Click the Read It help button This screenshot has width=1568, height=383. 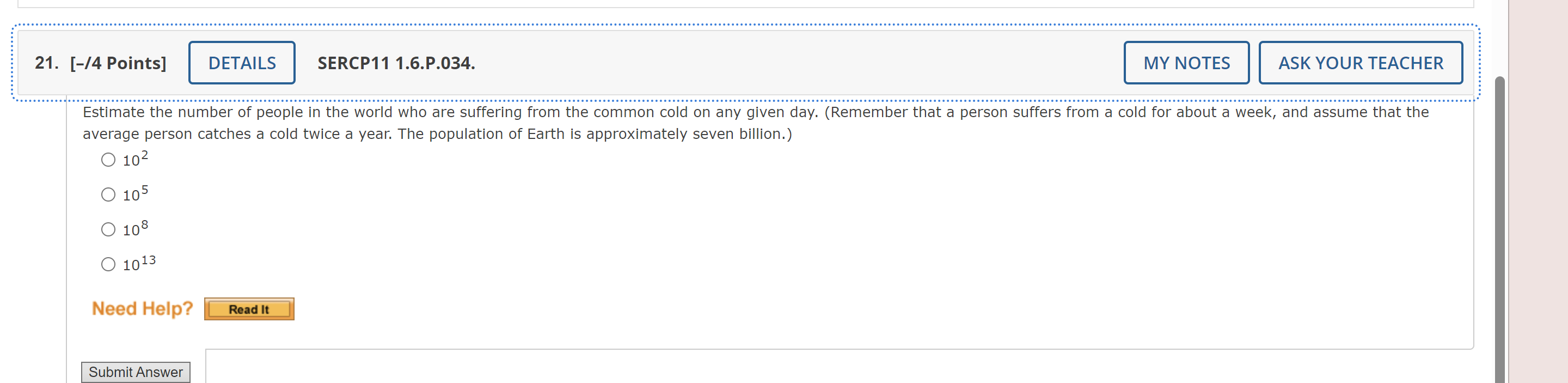tap(249, 309)
